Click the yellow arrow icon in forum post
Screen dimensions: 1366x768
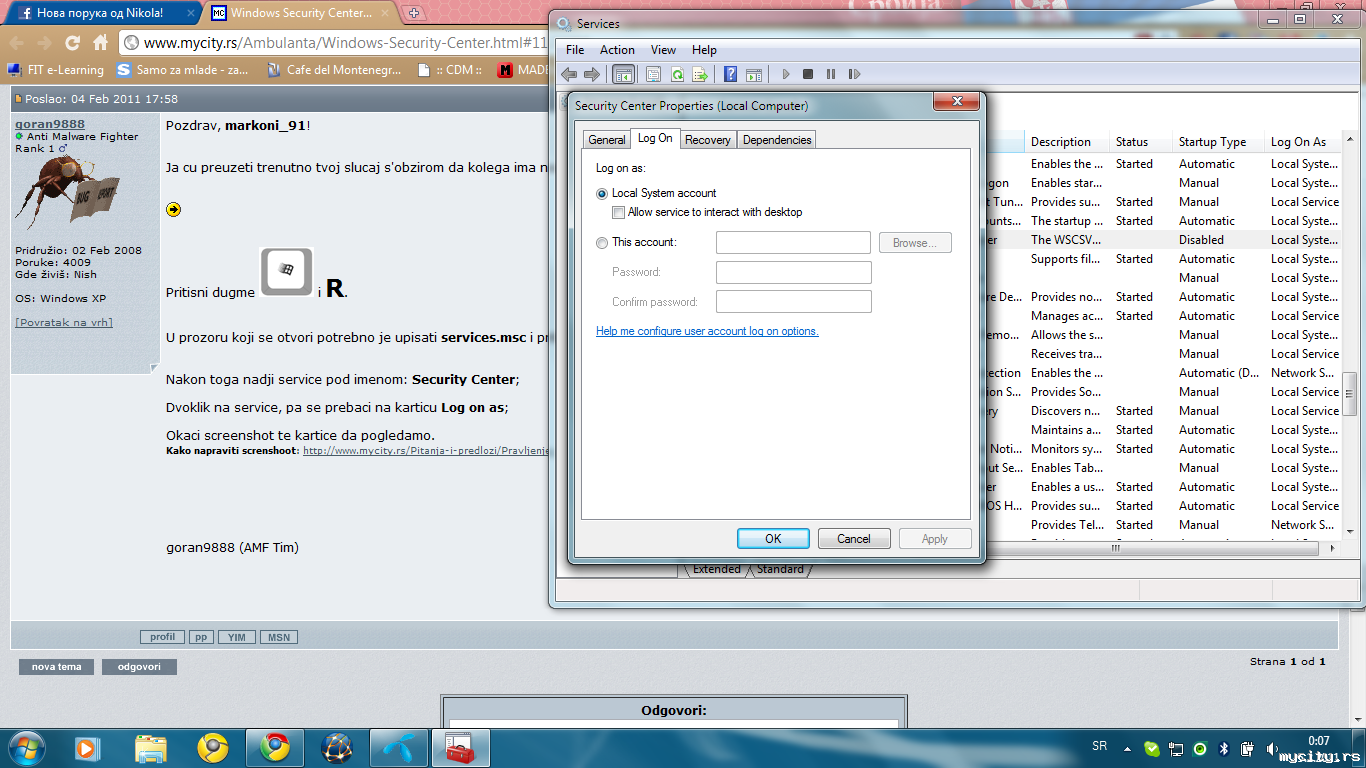click(x=174, y=209)
